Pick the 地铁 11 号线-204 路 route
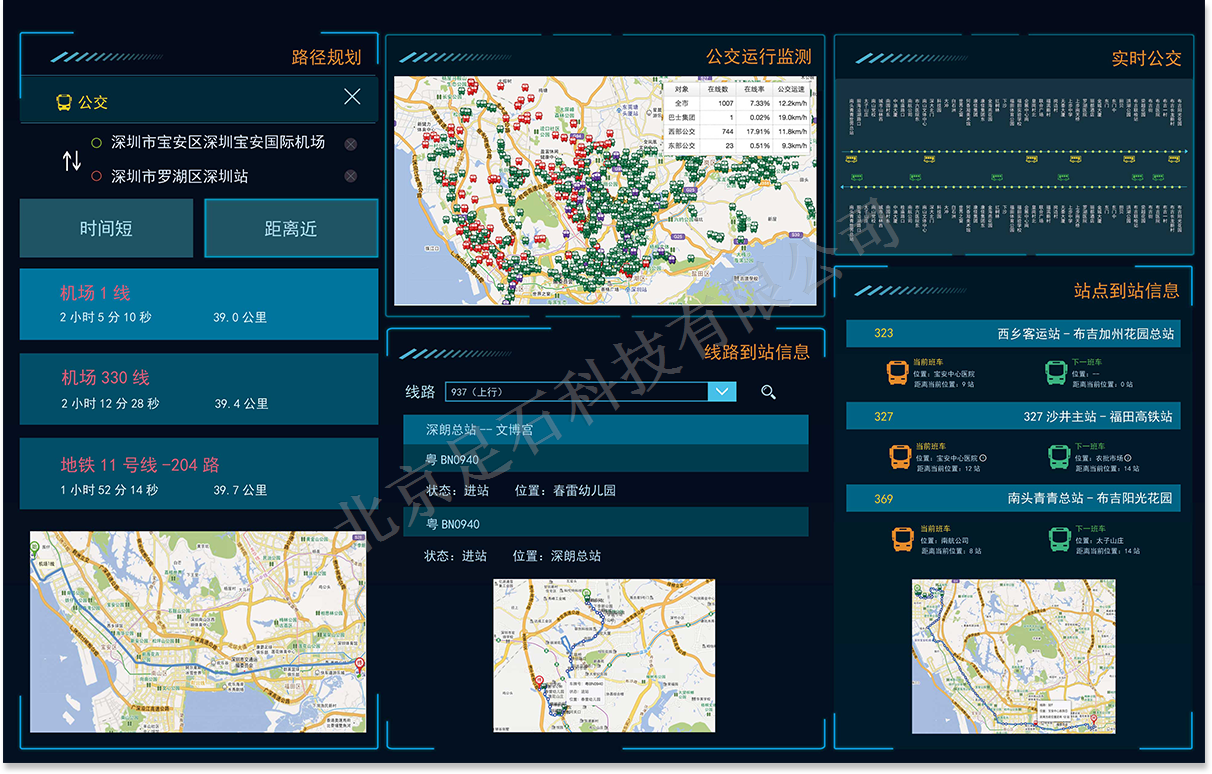This screenshot has width=1212, height=774. pyautogui.click(x=199, y=476)
